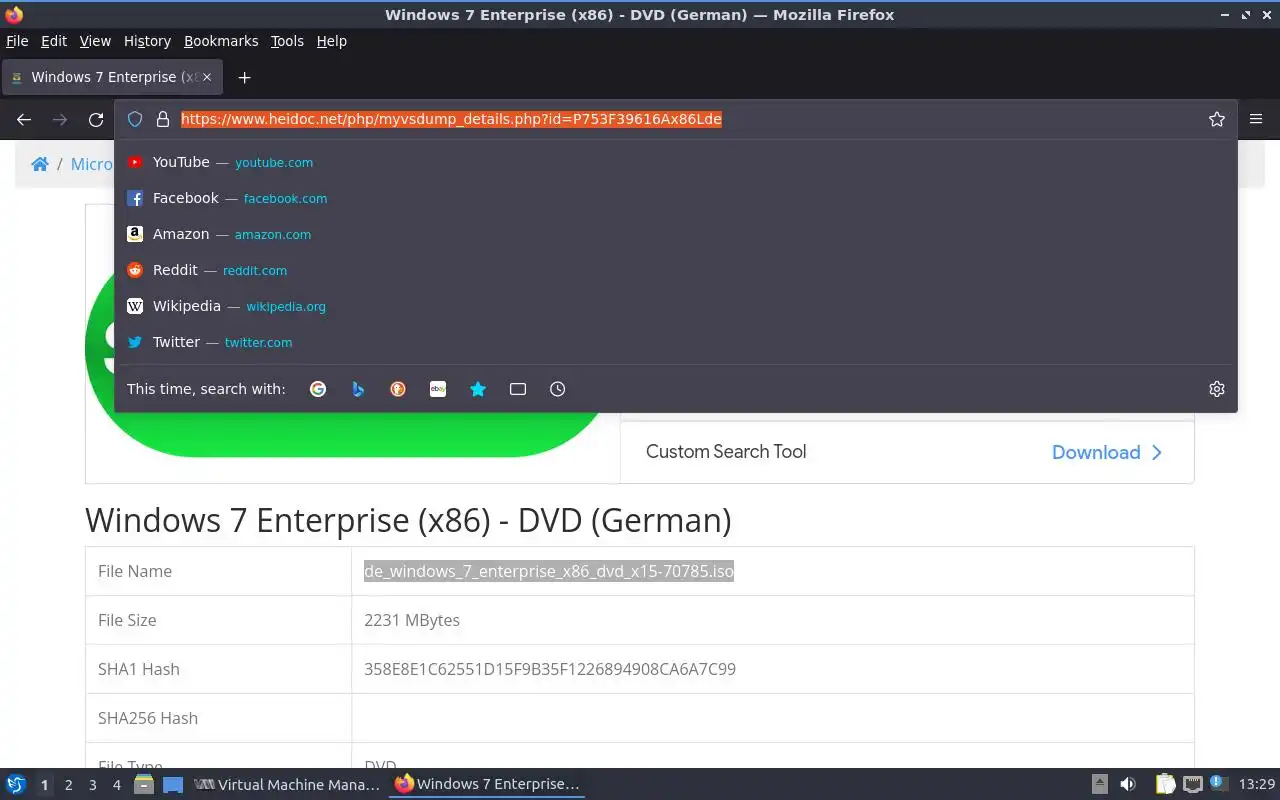
Task: Open the file manager icon in taskbar
Action: [x=143, y=785]
